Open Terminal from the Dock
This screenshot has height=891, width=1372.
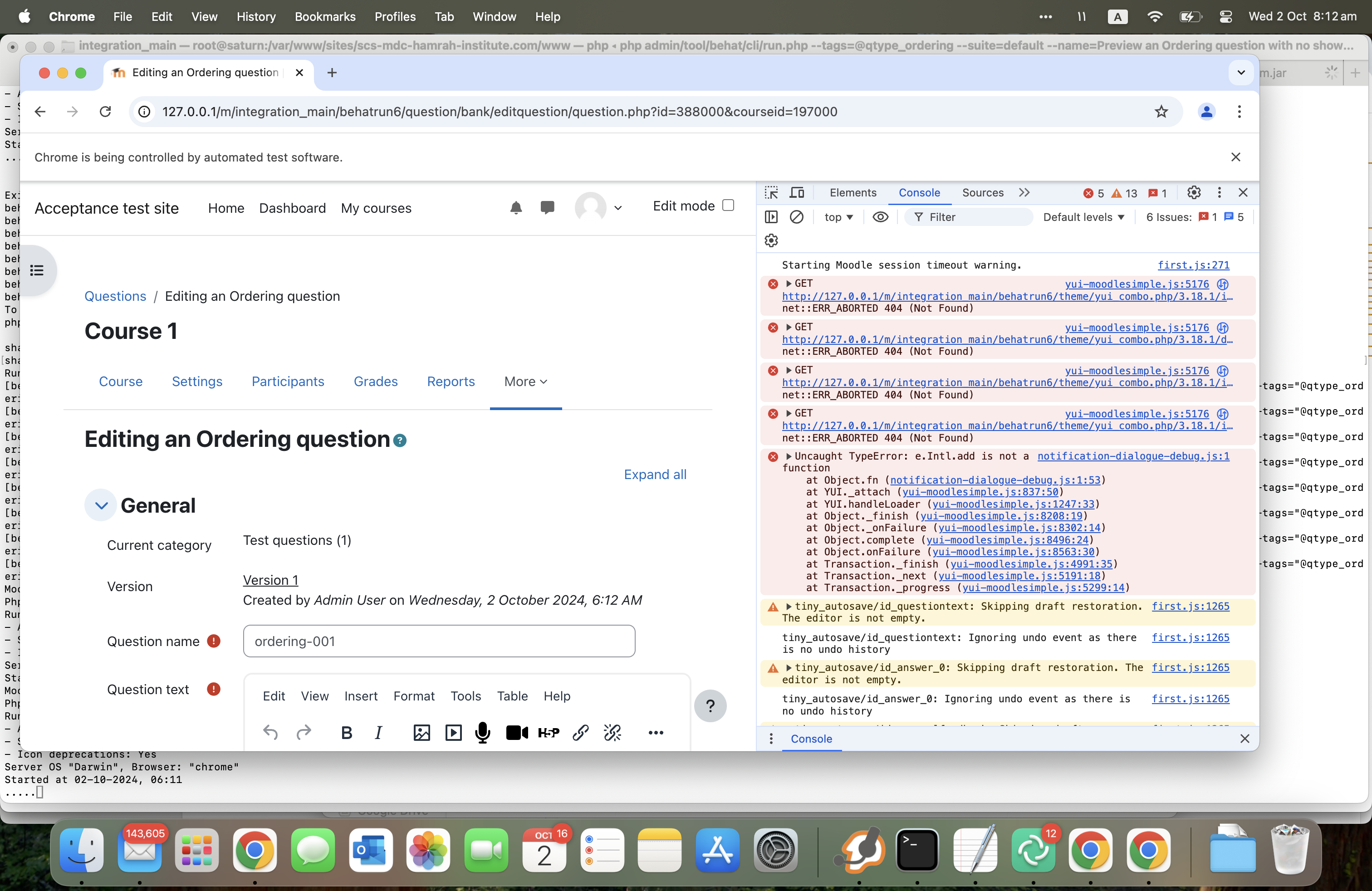pos(917,850)
